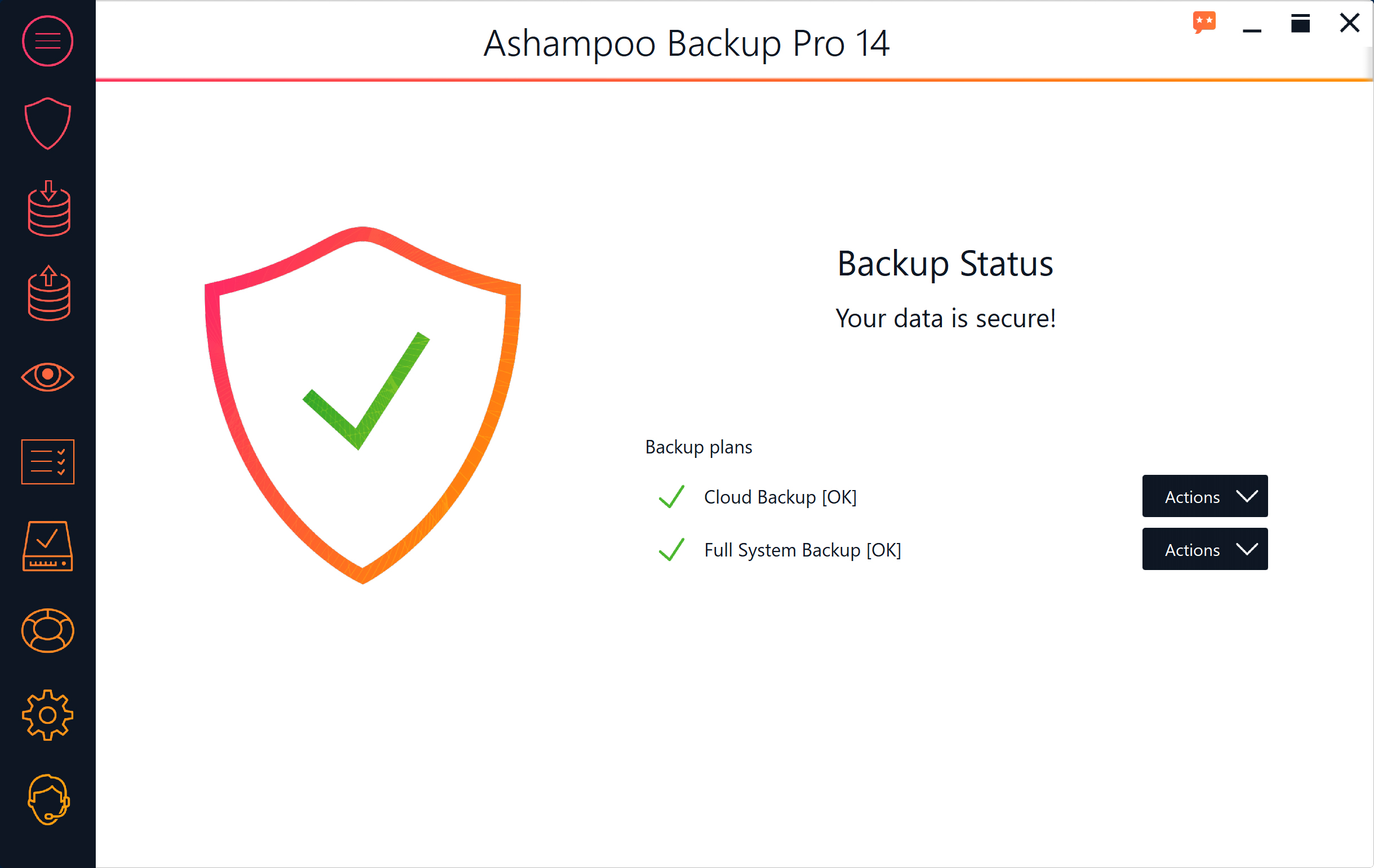Select the Backup Plans menu item
This screenshot has width=1374, height=868.
pos(46,461)
